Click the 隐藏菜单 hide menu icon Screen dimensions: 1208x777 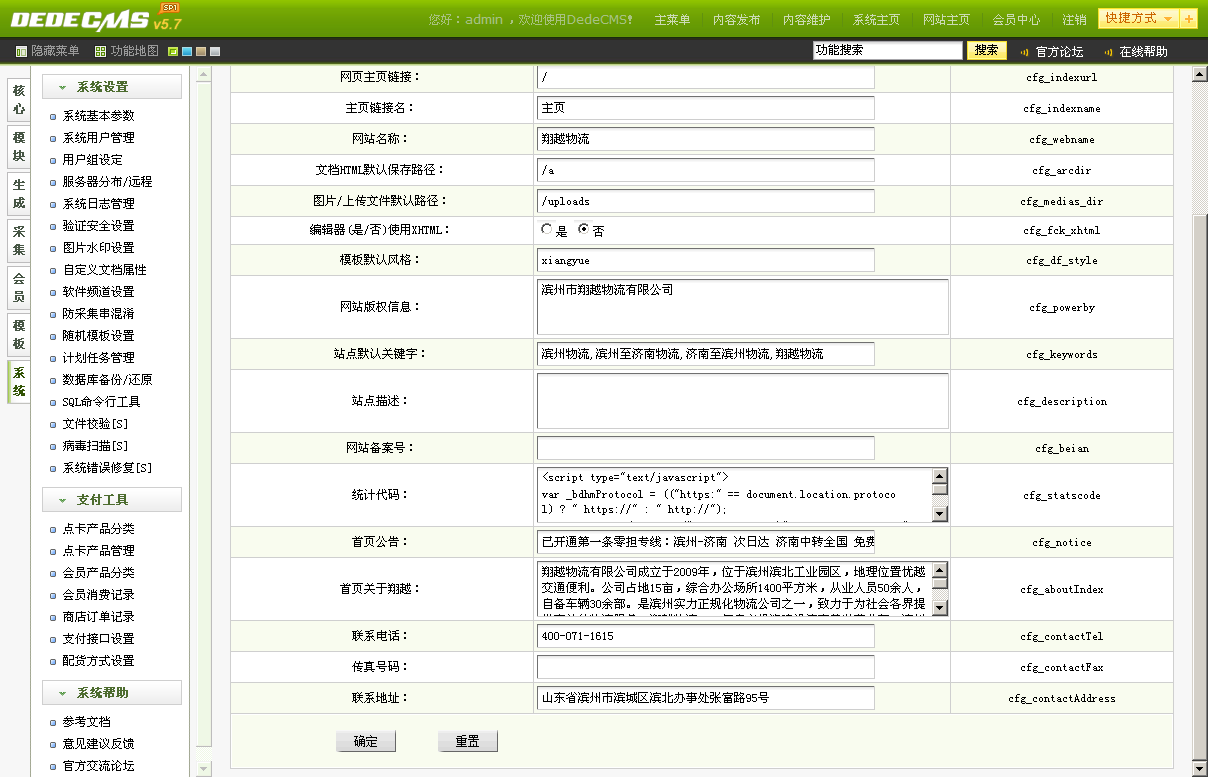22,51
